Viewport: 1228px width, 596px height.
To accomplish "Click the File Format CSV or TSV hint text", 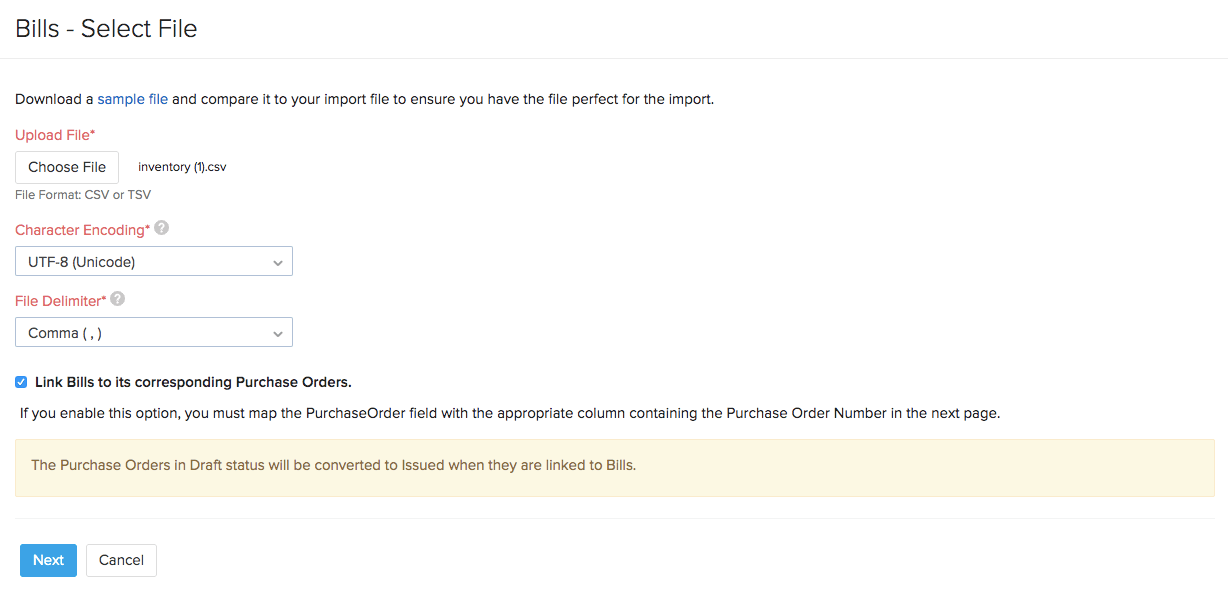I will tap(82, 194).
